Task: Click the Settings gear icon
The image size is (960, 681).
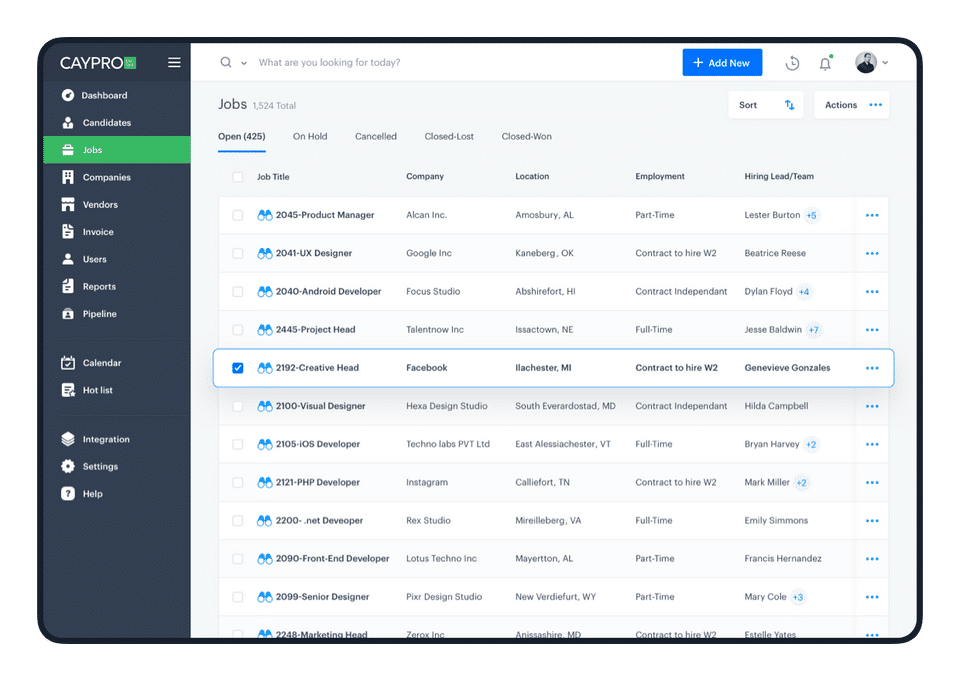Action: [x=68, y=466]
